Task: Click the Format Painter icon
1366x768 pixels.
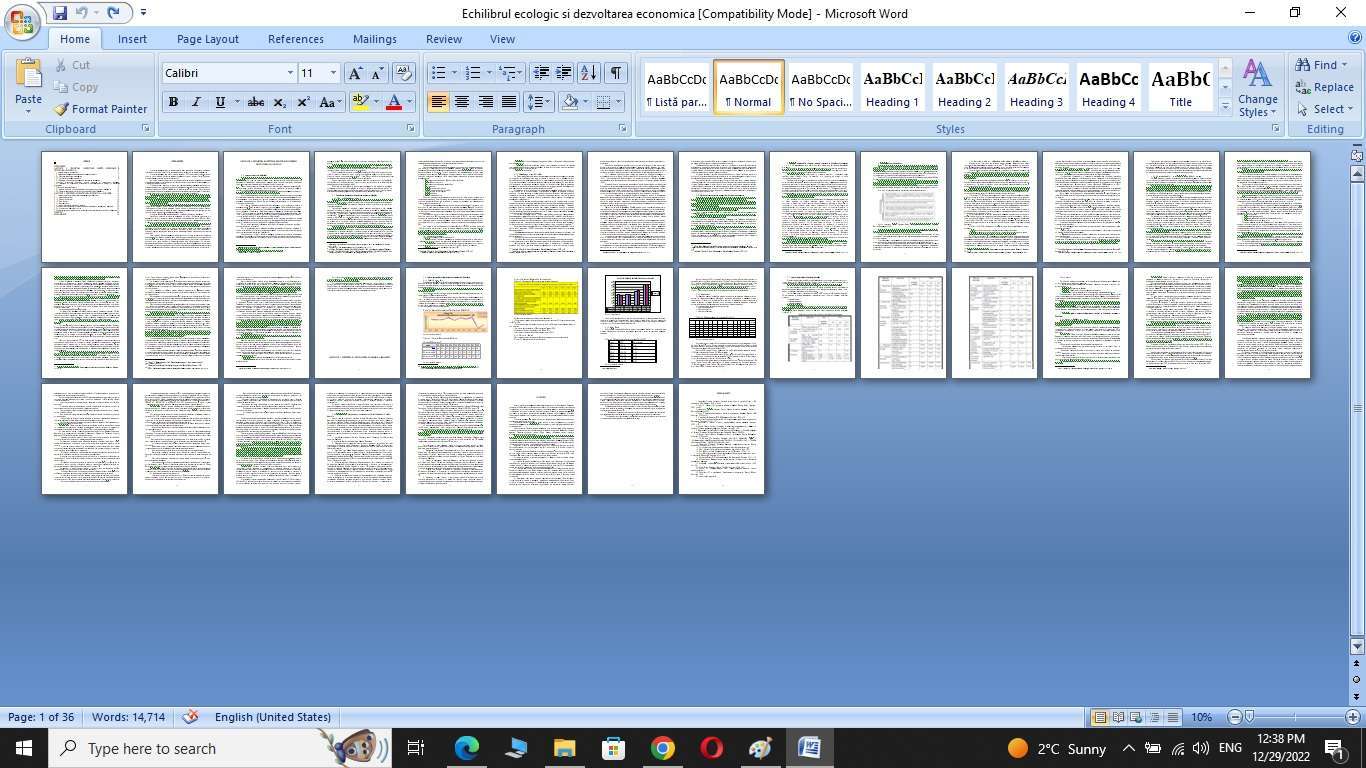Action: coord(100,109)
